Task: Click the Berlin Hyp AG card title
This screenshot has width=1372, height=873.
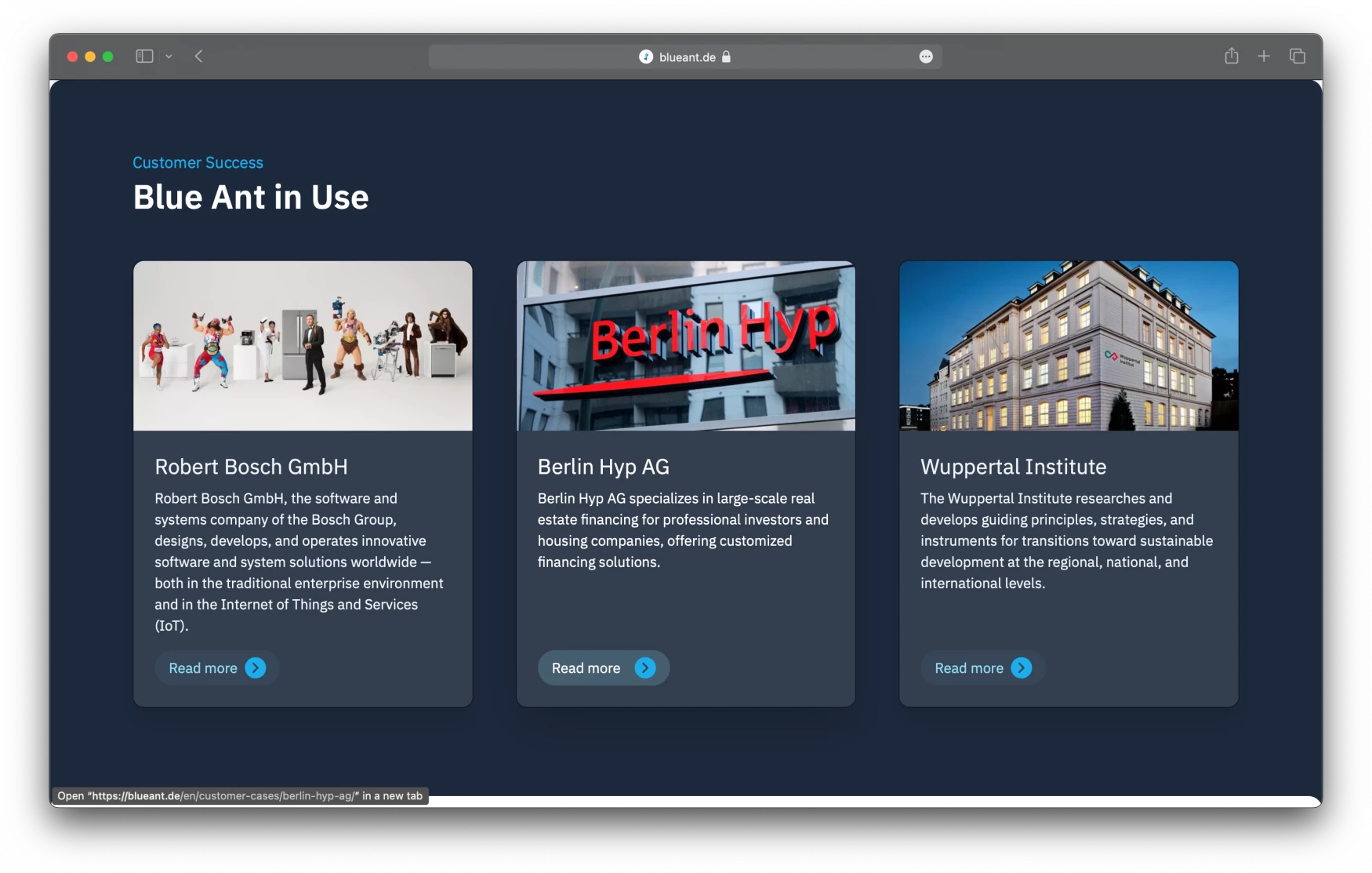Action: tap(603, 467)
